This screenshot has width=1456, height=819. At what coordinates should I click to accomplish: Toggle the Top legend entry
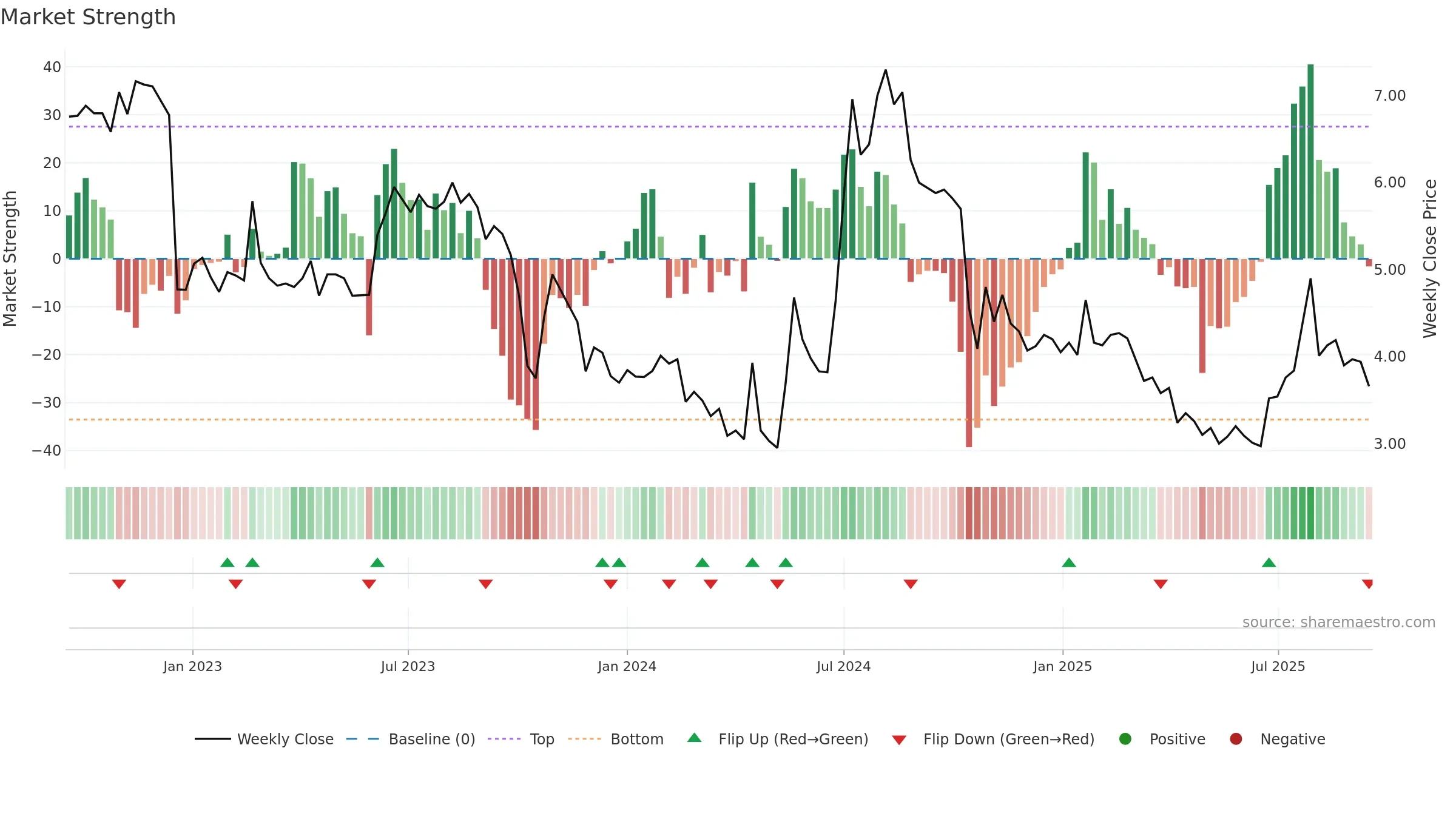click(x=521, y=739)
